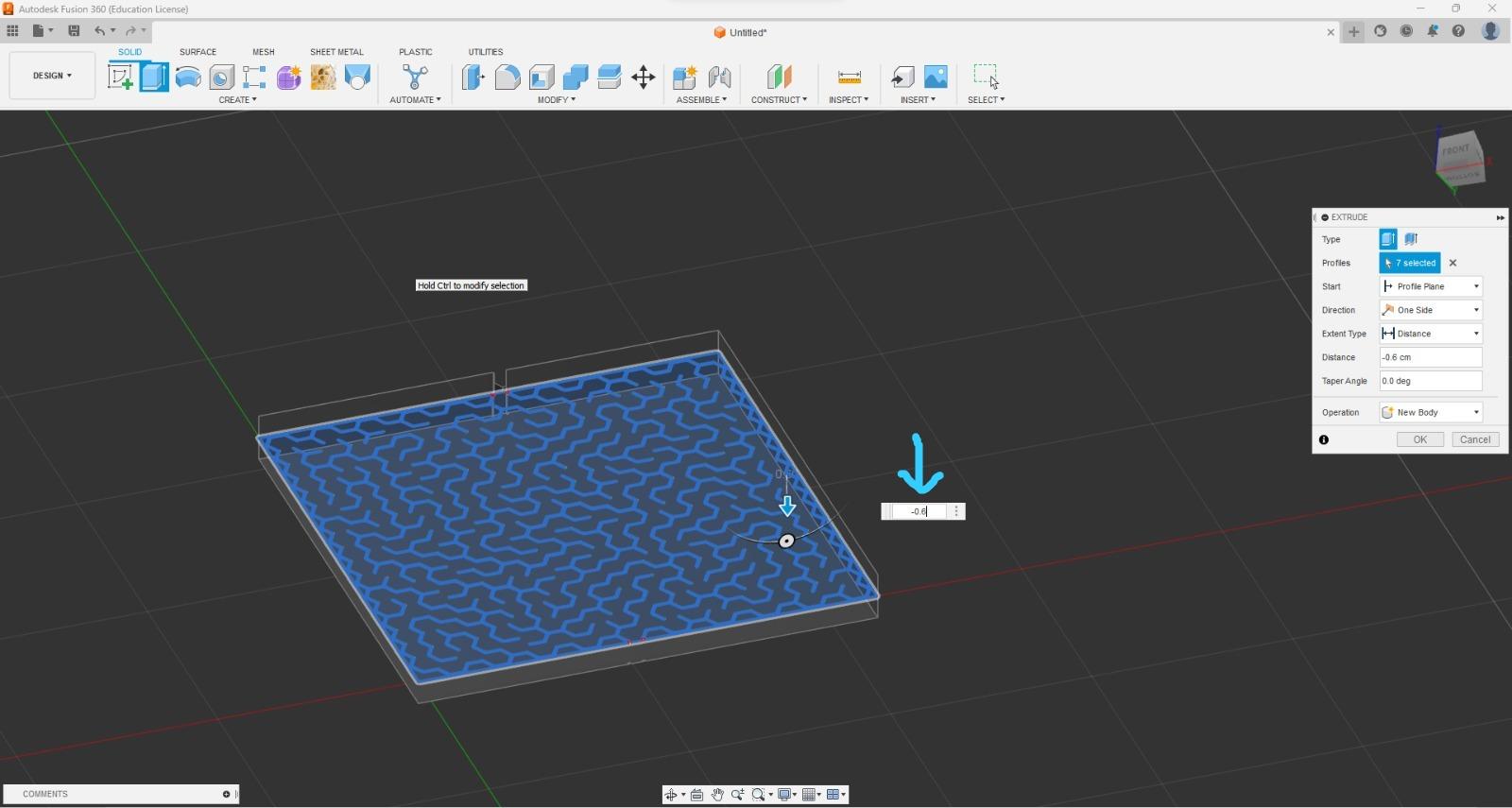
Task: Clear the profile selection with X
Action: pos(1453,263)
